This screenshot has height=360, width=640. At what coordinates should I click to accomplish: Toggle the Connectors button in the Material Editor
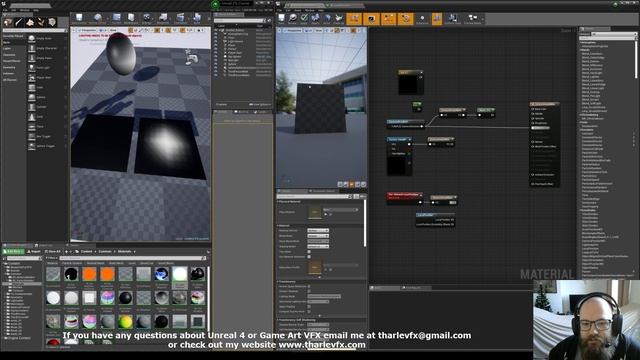pyautogui.click(x=354, y=19)
